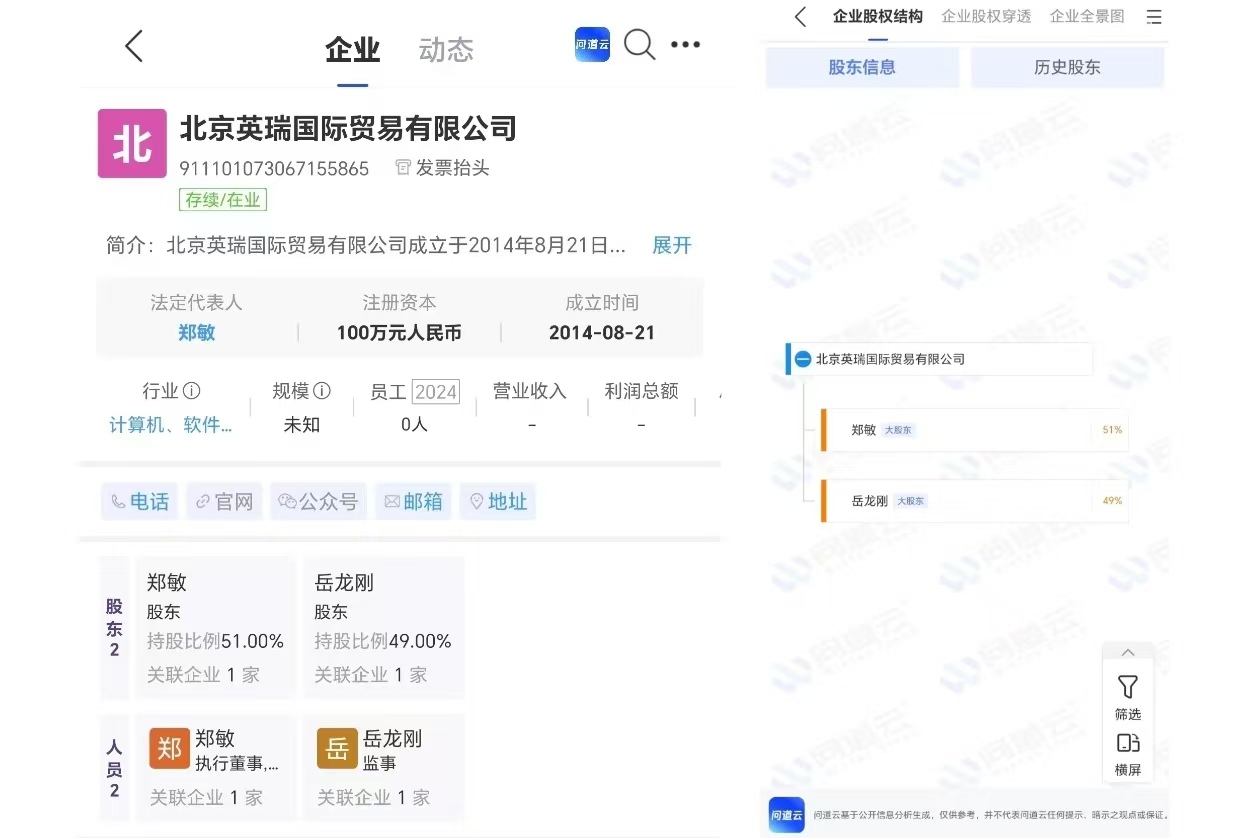
Task: Tap the 问道云 blue logo icon
Action: 592,45
